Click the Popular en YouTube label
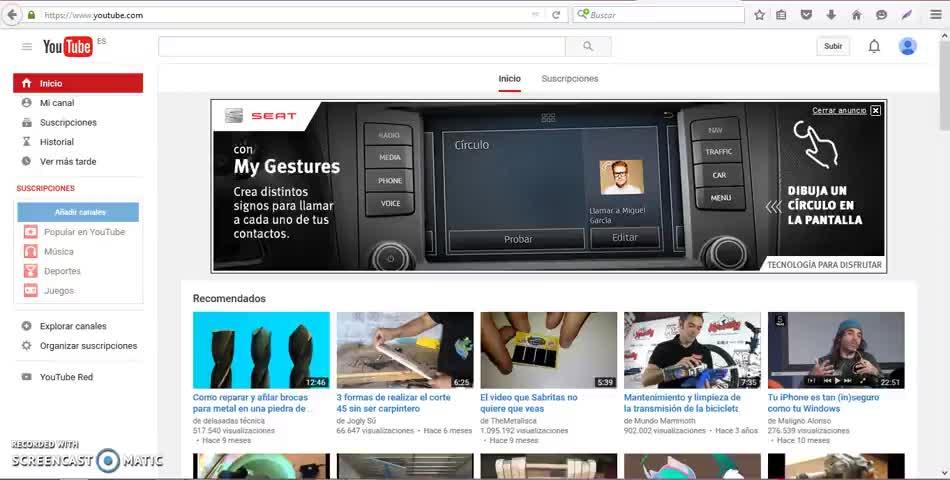 coord(84,232)
